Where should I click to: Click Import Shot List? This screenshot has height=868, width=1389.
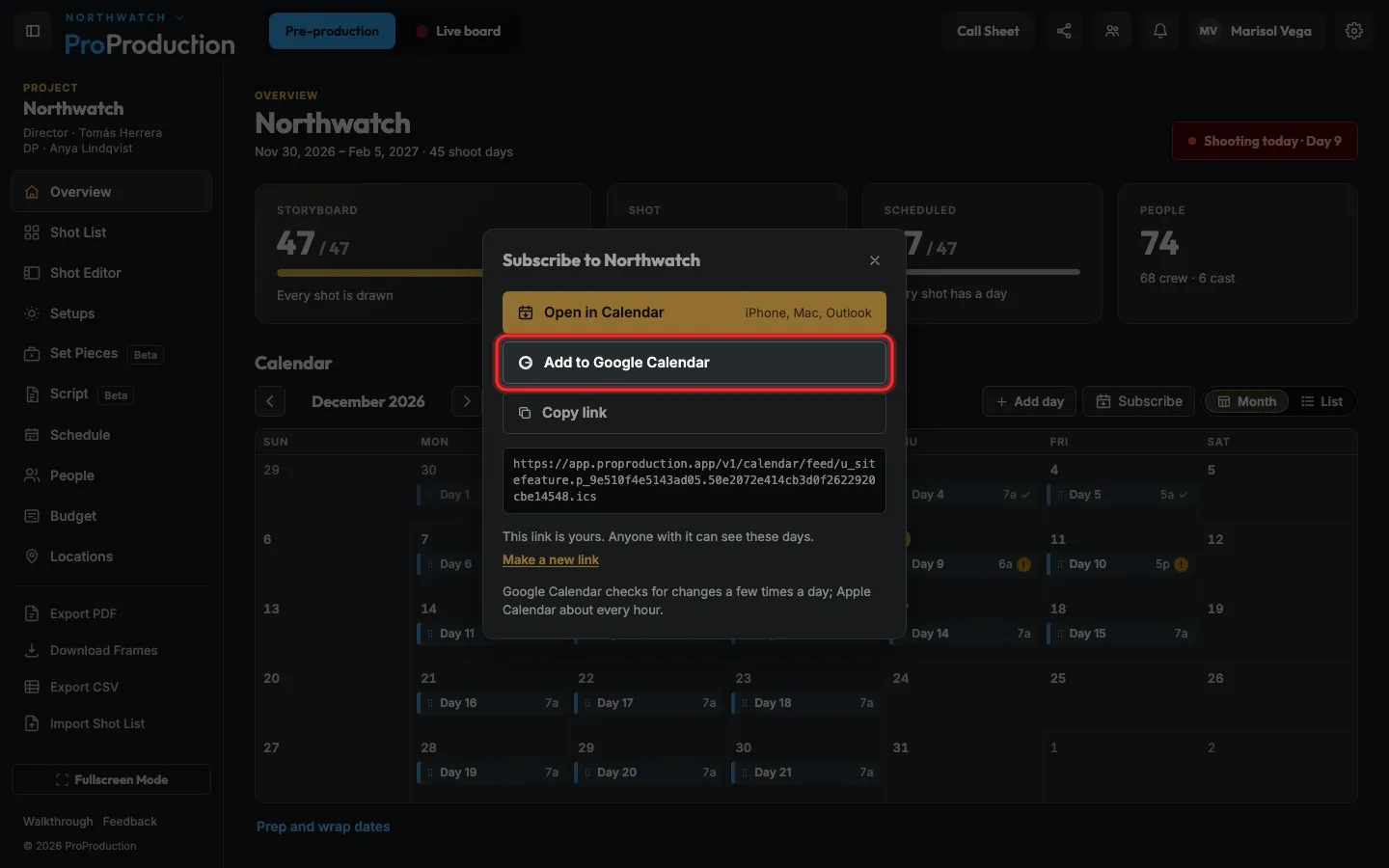tap(112, 723)
